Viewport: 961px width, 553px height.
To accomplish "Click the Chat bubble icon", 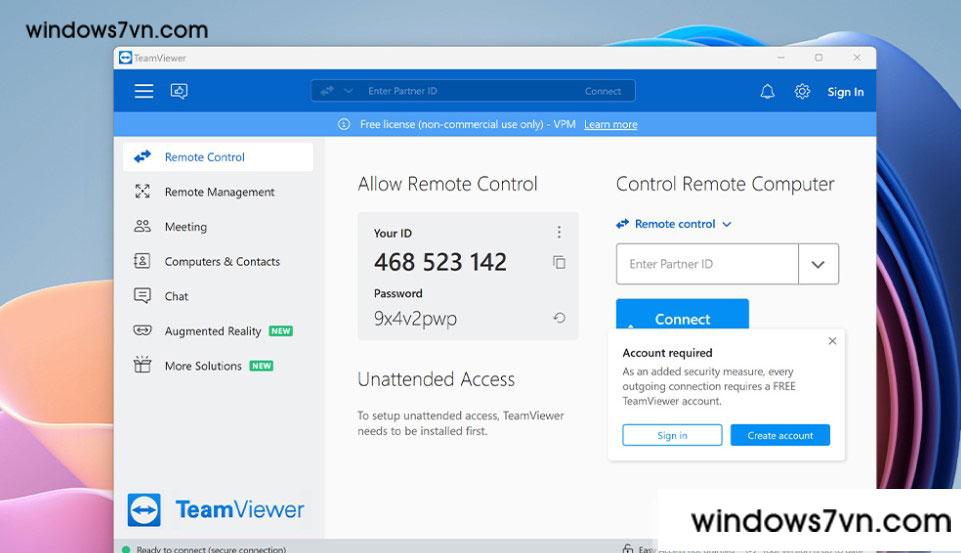I will click(x=142, y=296).
